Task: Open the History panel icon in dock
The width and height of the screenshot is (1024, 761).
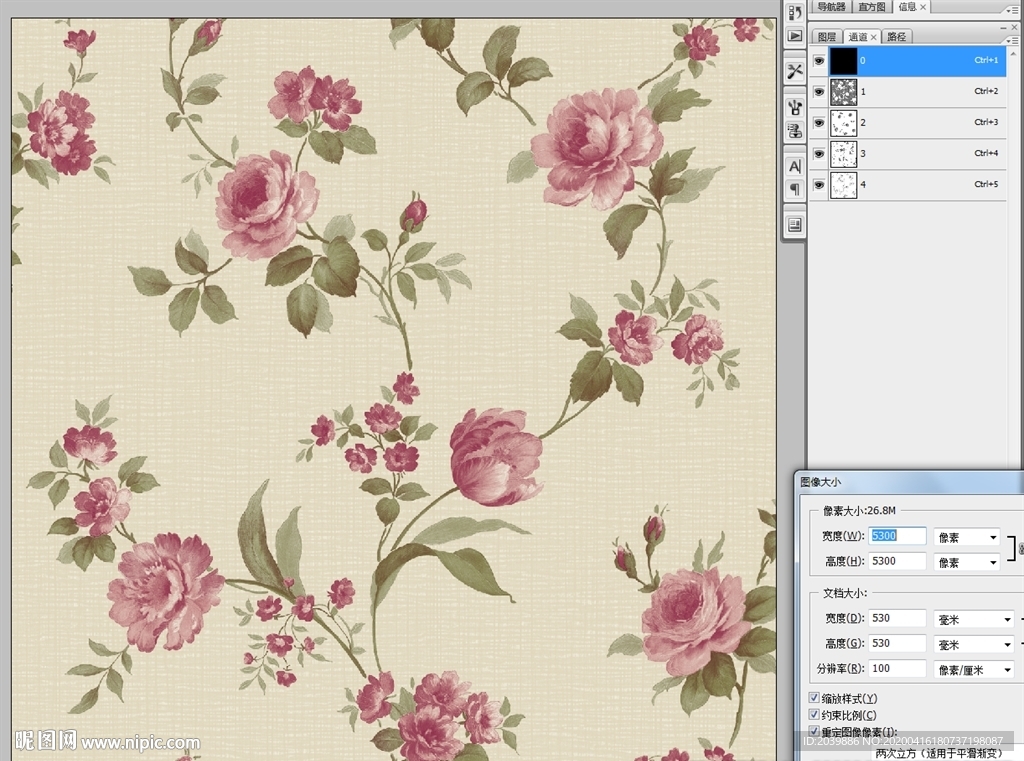Action: (795, 12)
